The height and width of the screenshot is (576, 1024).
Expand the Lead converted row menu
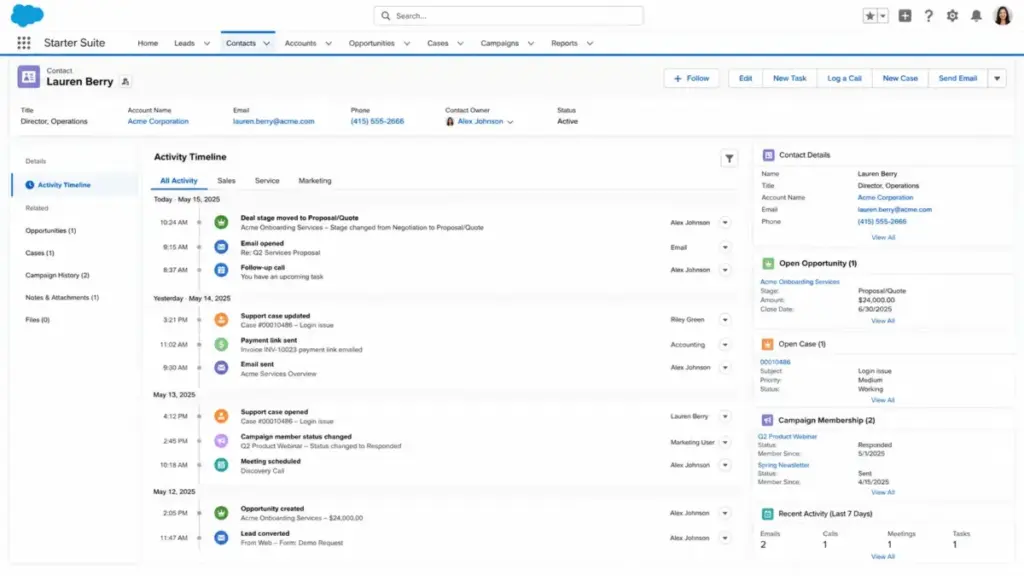point(725,538)
